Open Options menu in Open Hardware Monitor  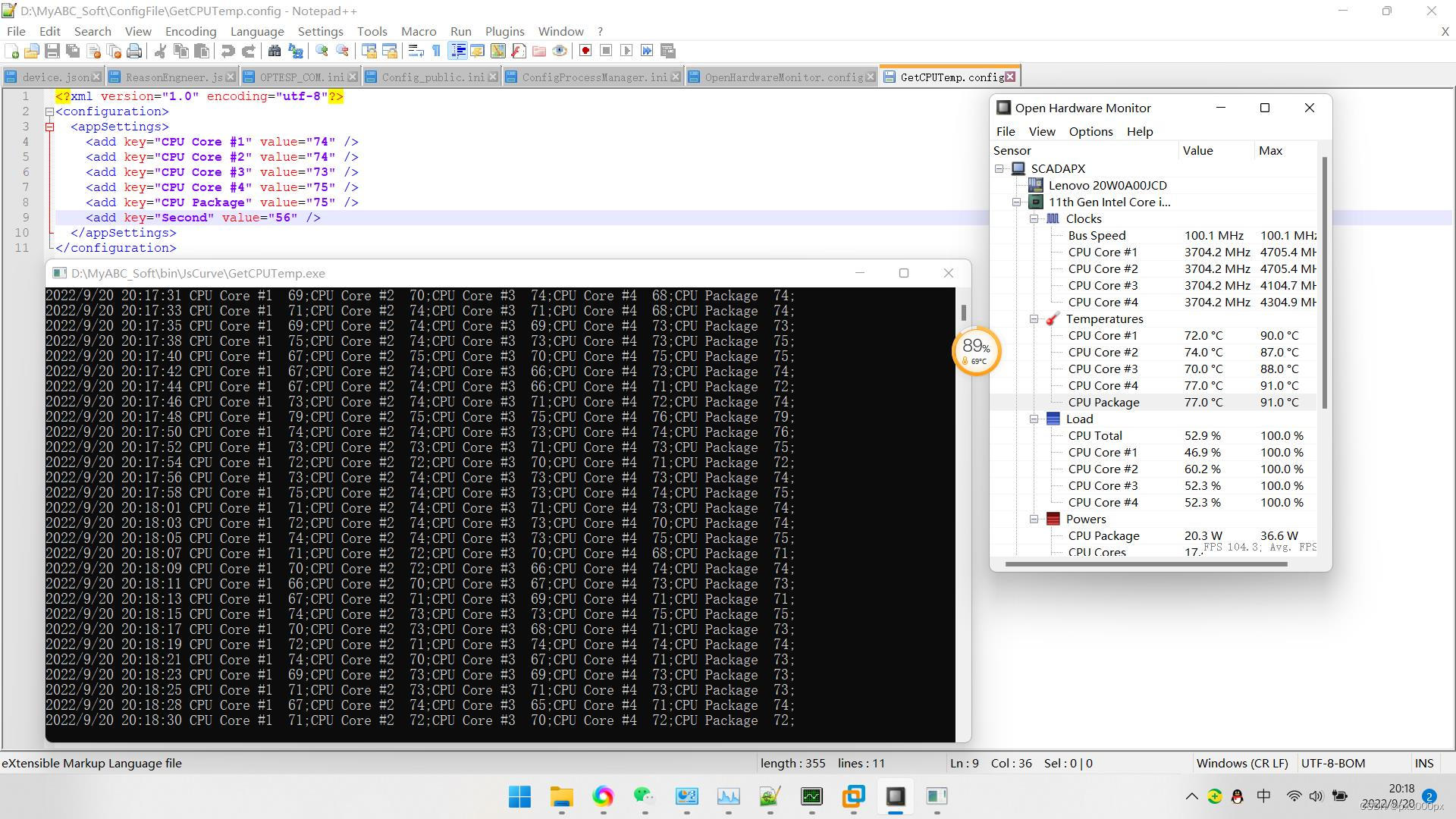click(1090, 131)
